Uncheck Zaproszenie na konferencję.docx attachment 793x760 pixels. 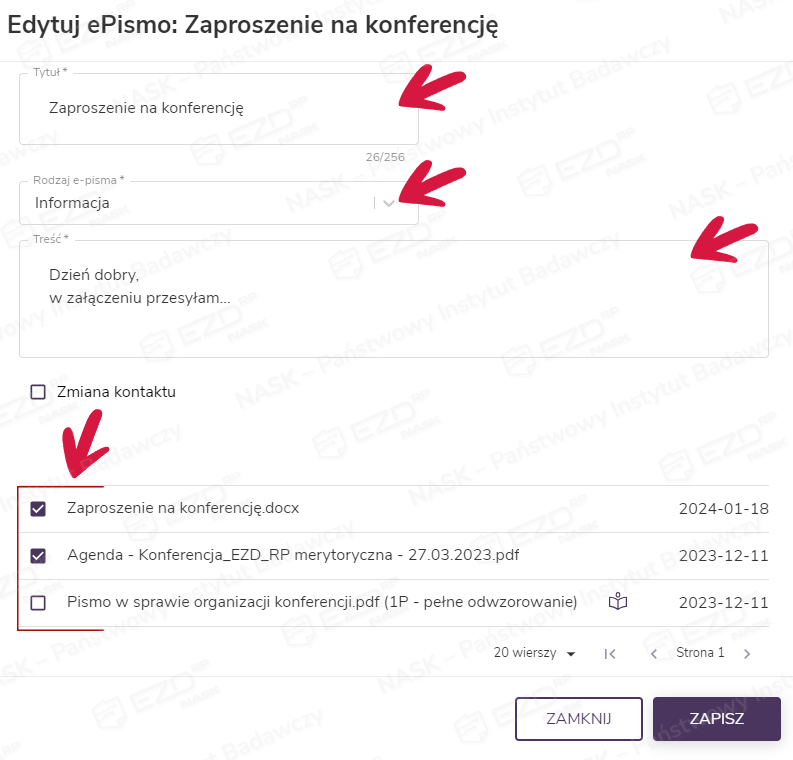click(39, 509)
